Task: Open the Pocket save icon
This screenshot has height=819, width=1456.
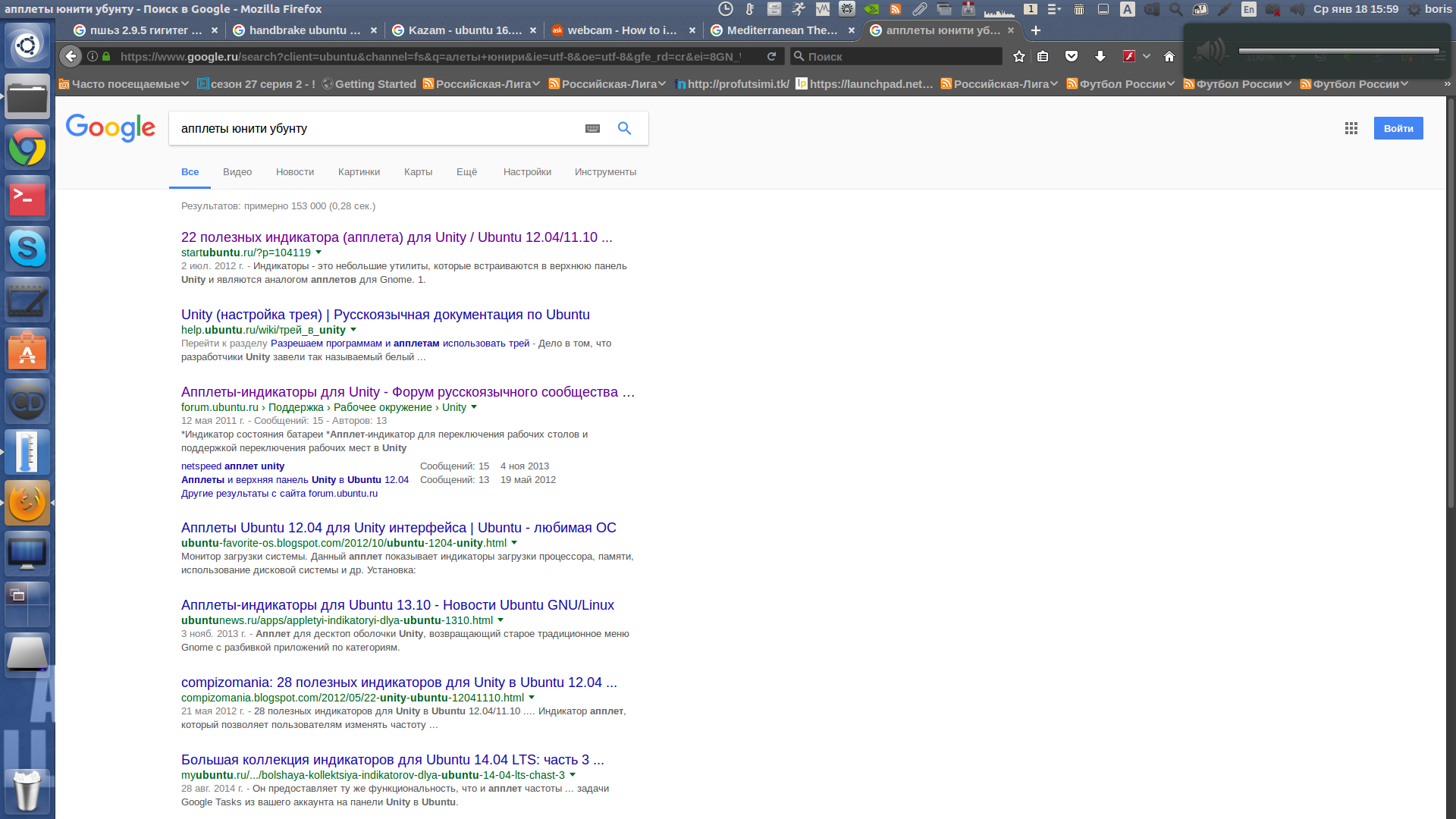Action: [1072, 57]
